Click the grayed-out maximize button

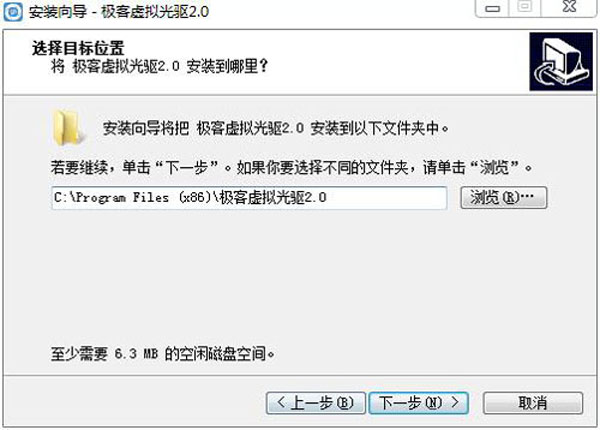(x=525, y=7)
